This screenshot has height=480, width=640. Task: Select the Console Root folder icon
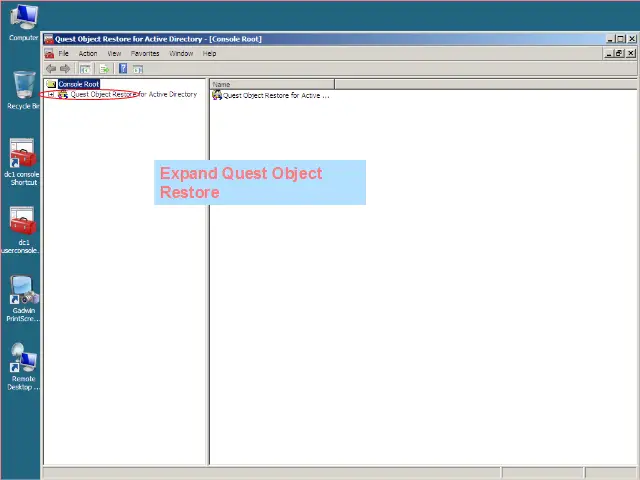(51, 84)
